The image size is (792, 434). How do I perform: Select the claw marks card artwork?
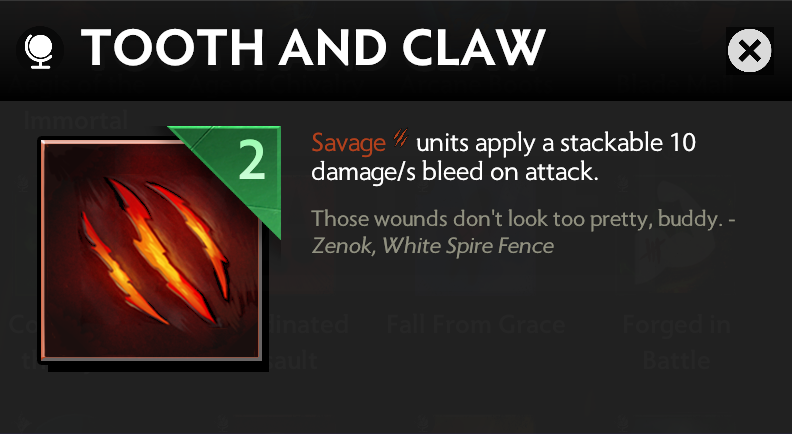(x=151, y=250)
